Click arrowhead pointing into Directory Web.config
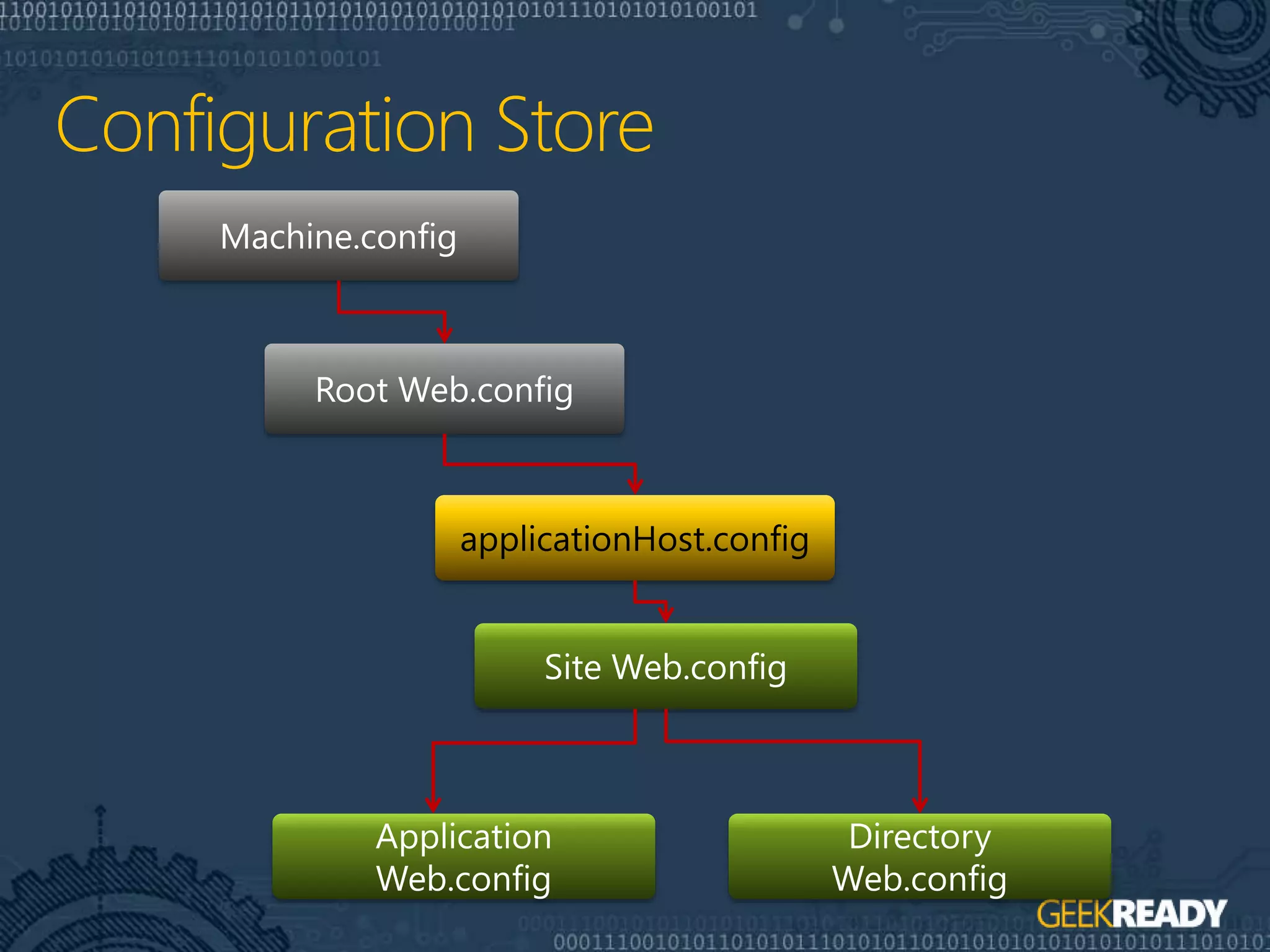 point(920,804)
